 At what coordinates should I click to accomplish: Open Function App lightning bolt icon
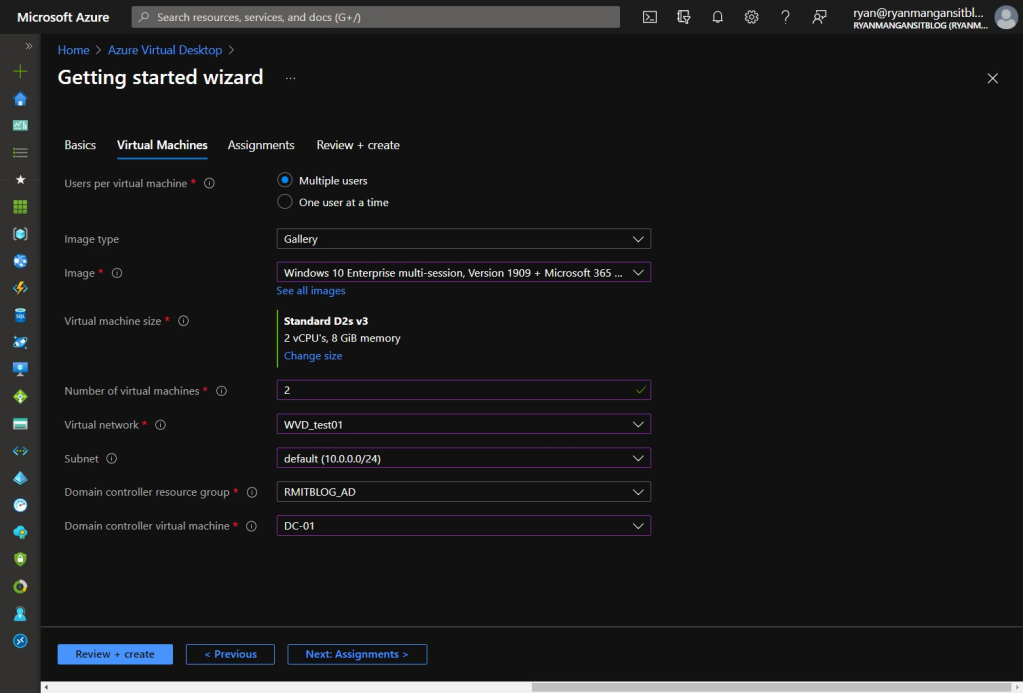[x=20, y=288]
